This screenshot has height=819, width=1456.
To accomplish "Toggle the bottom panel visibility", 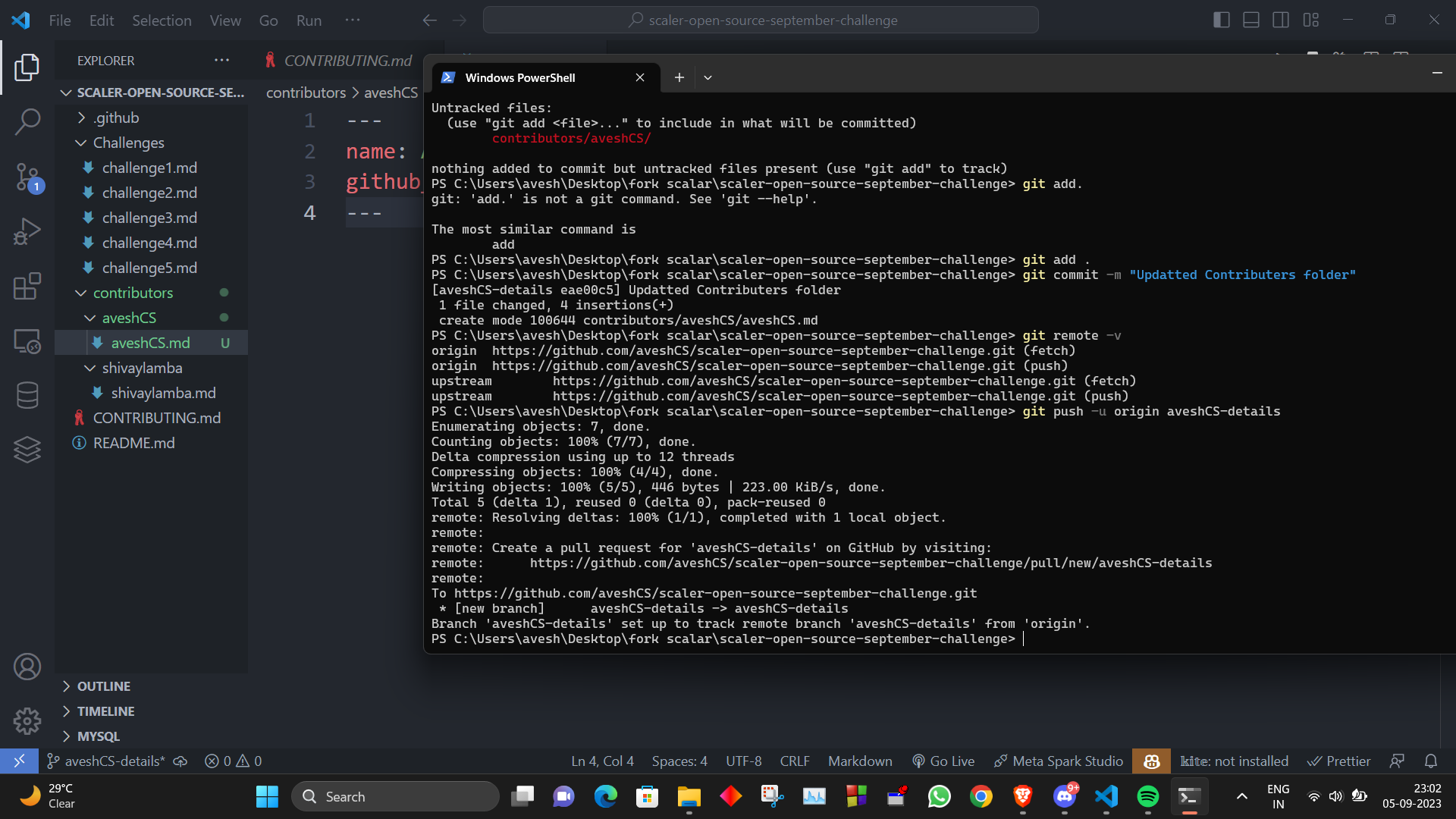I will [x=1250, y=20].
